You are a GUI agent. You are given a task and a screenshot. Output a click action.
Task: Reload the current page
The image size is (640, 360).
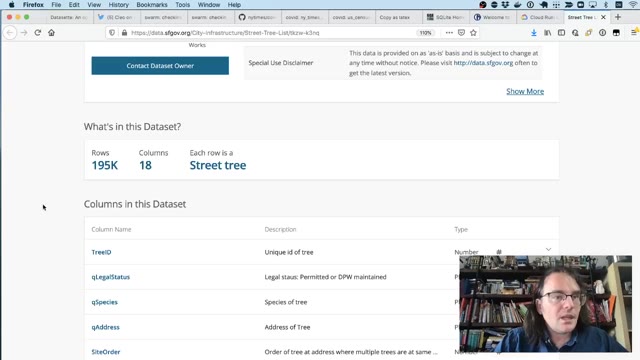[x=38, y=33]
